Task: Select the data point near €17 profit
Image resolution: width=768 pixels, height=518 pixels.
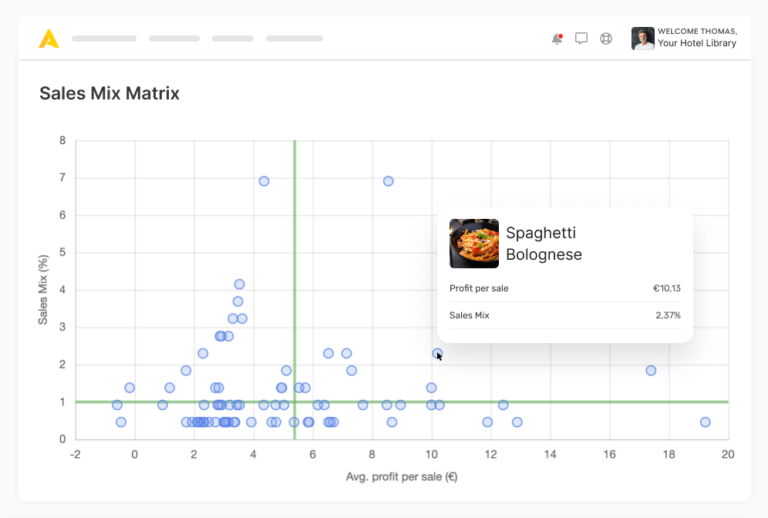Action: [x=651, y=370]
